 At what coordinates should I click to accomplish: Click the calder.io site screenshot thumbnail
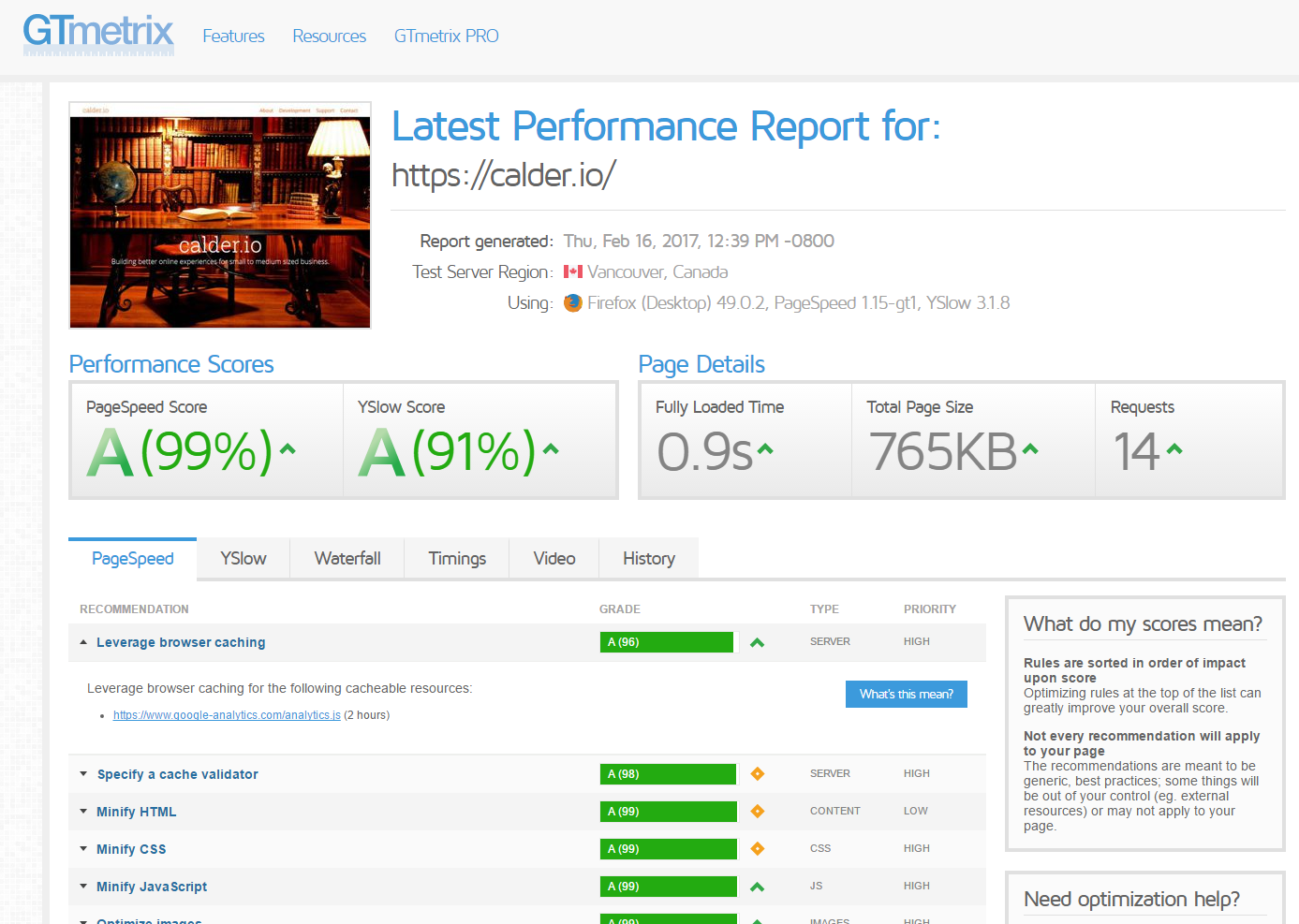[220, 215]
